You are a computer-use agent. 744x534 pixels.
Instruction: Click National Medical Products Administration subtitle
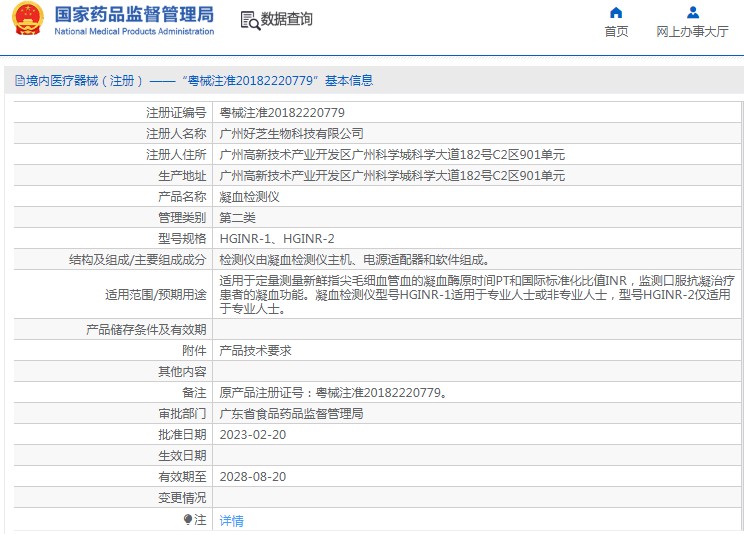(x=134, y=31)
